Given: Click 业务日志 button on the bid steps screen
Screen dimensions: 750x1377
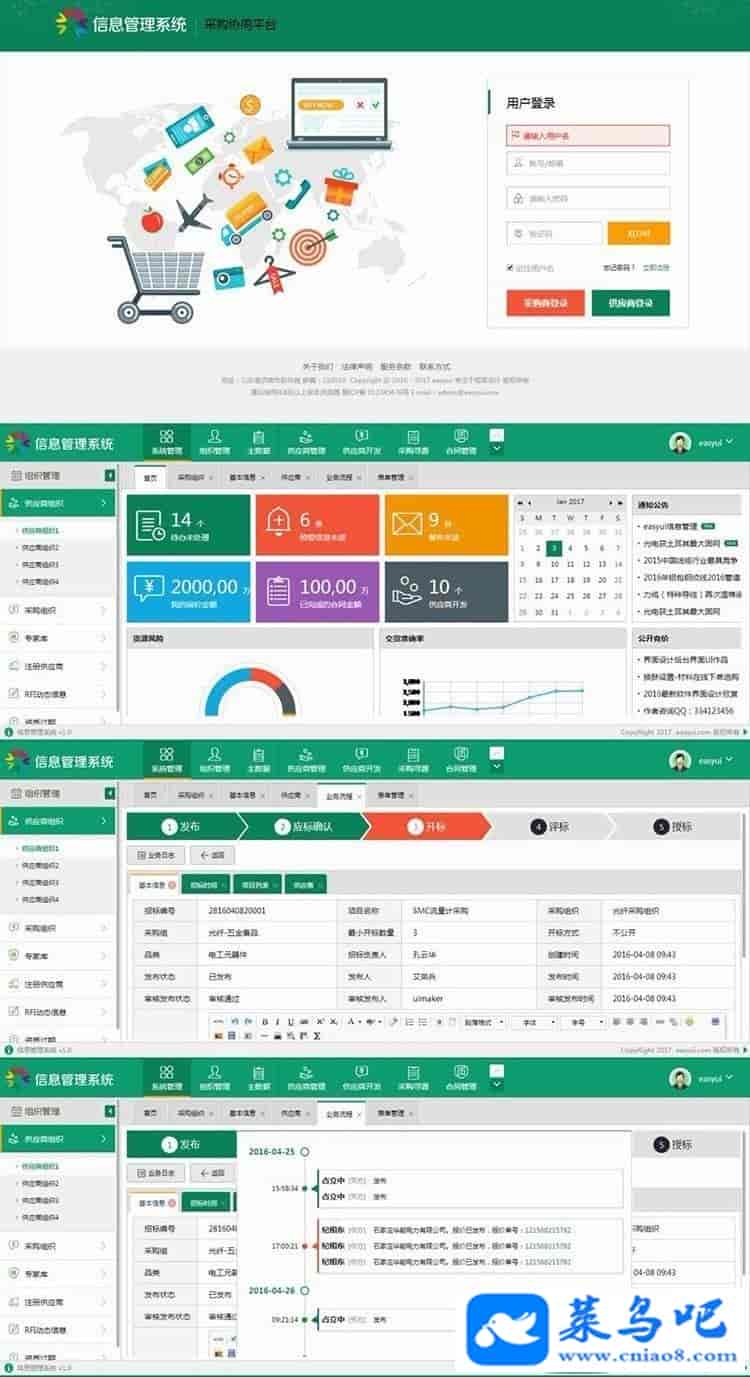Looking at the screenshot, I should click(156, 855).
